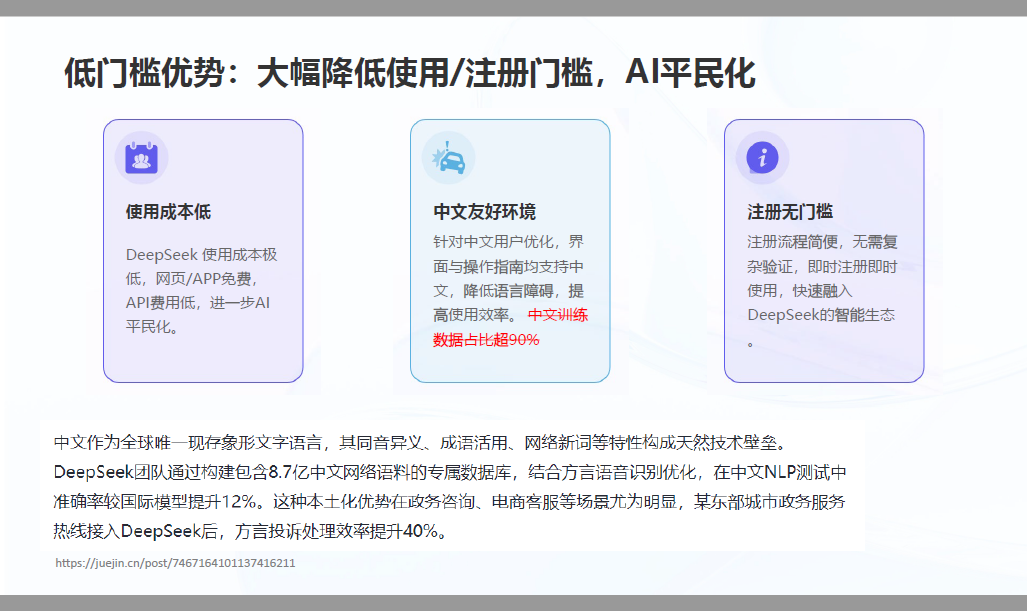This screenshot has height=611, width=1027.
Task: Click the red strikethrough text 中文训练数据占比超90%
Action: 511,327
